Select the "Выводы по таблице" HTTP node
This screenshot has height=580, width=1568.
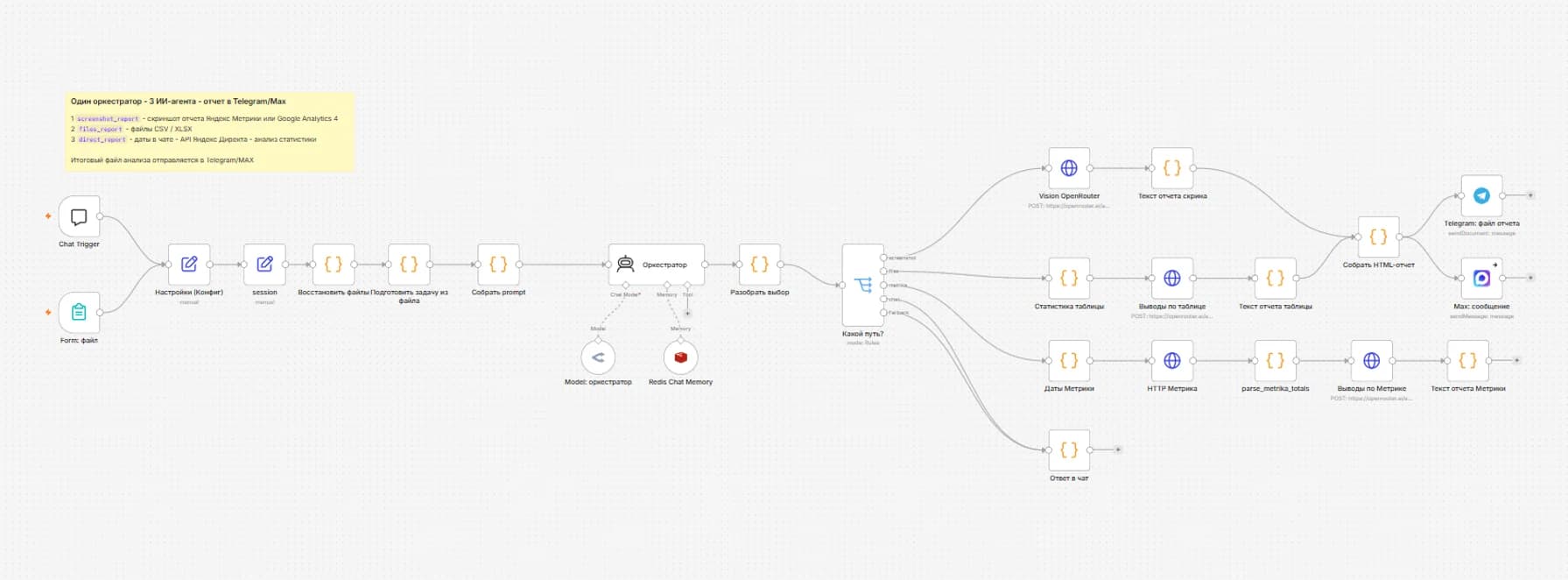pos(1172,279)
